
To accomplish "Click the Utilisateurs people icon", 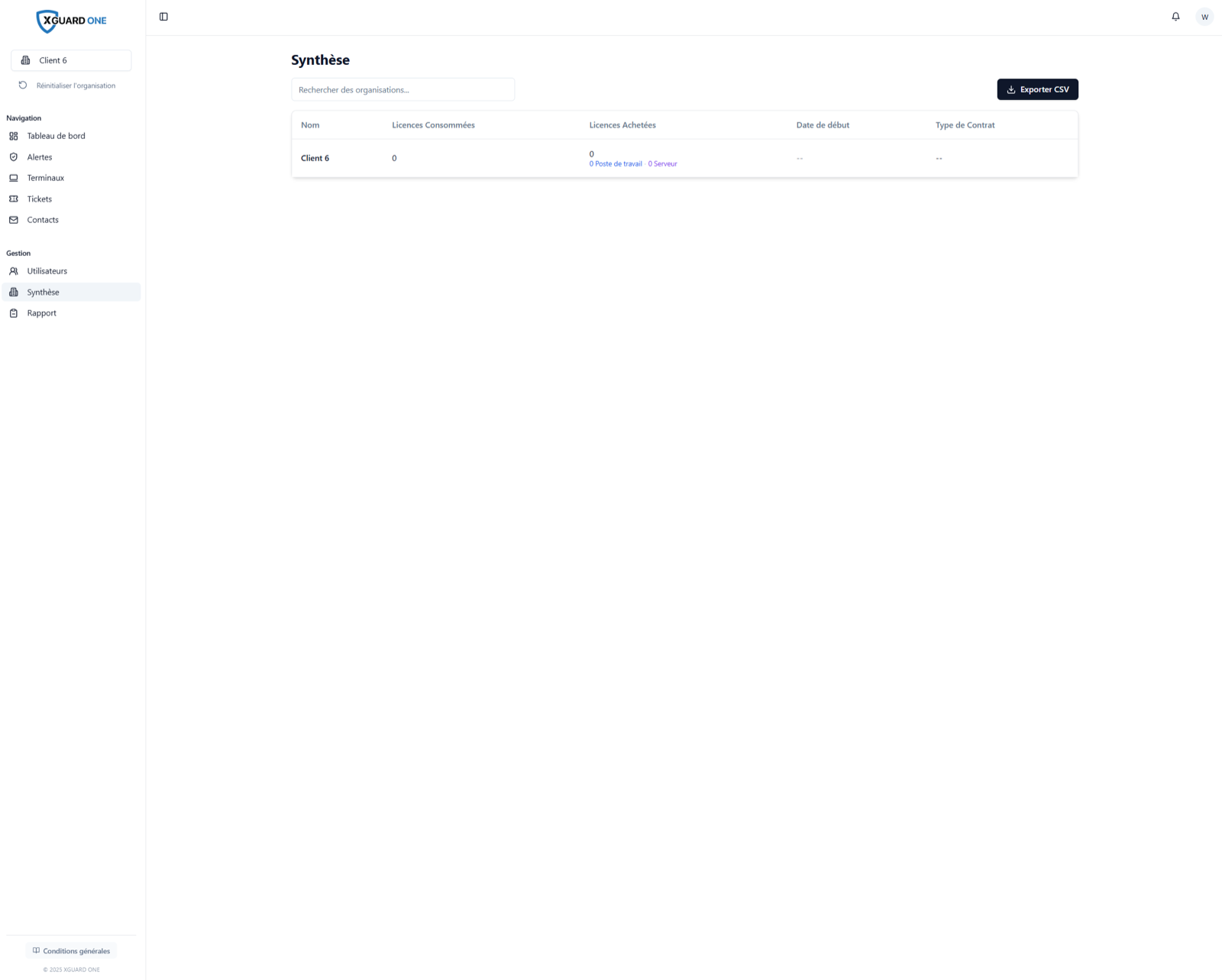I will pyautogui.click(x=14, y=271).
